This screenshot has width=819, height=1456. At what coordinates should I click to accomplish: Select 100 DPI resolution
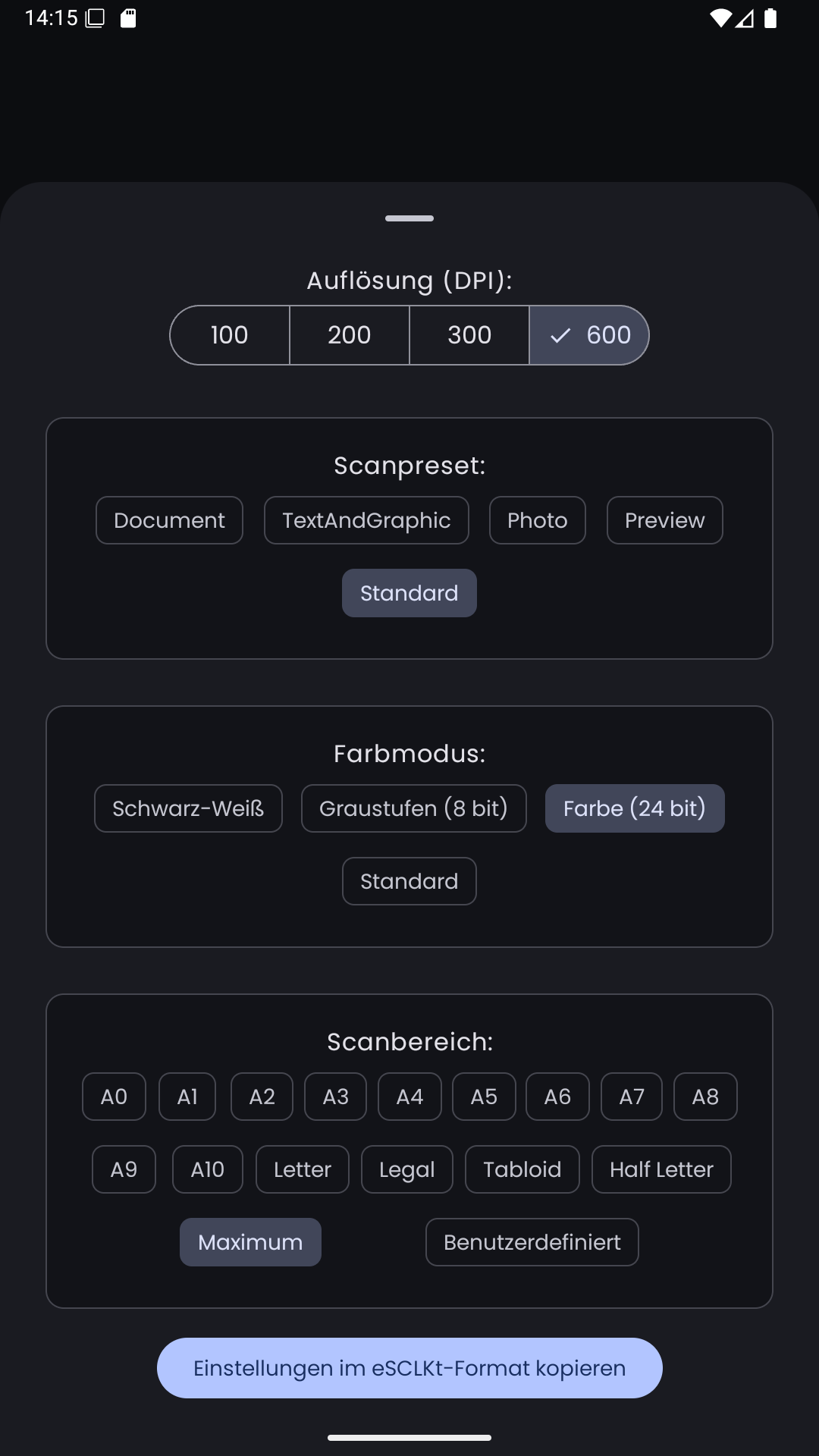pyautogui.click(x=230, y=335)
